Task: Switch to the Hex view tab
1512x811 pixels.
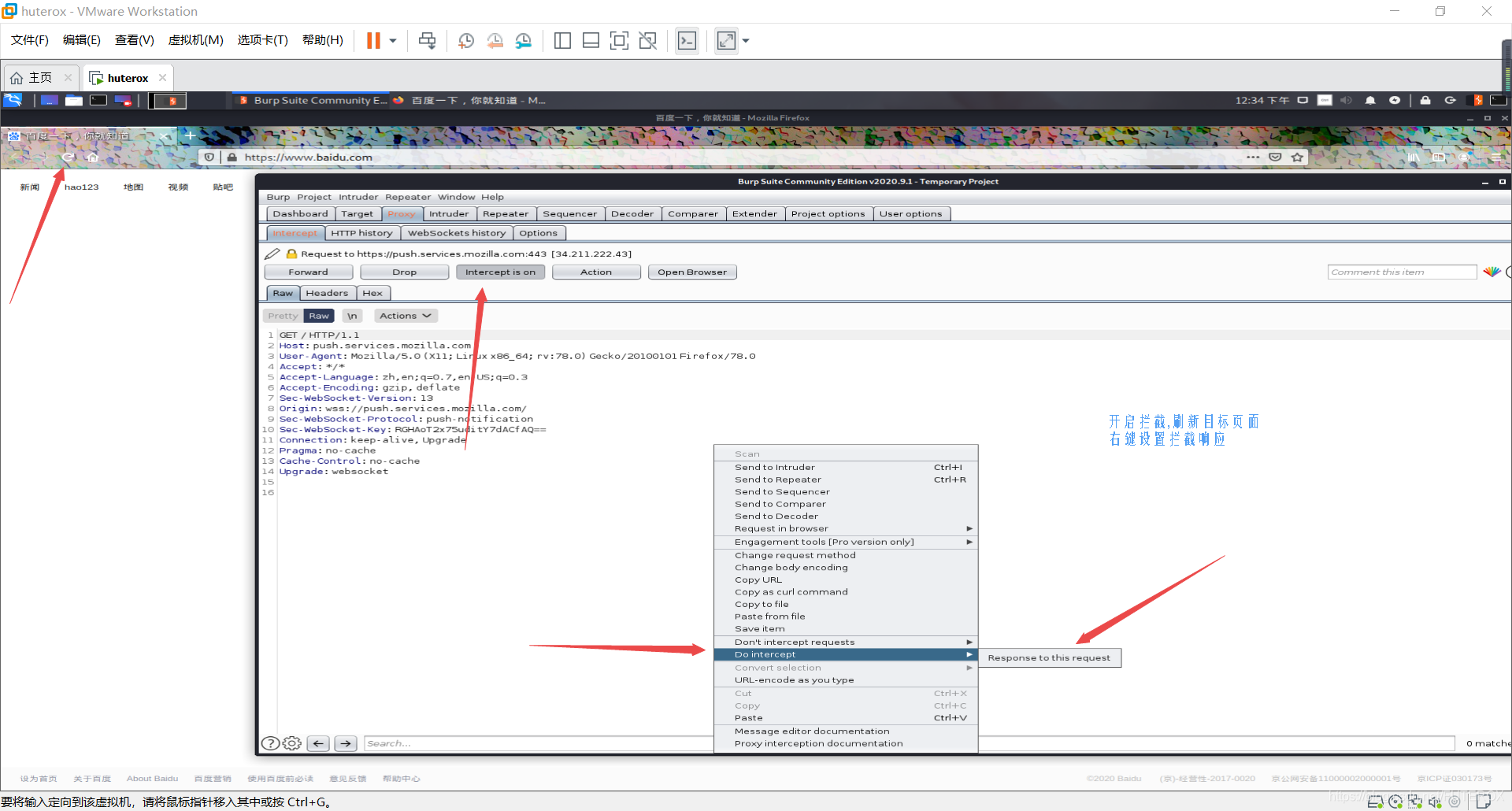Action: point(372,293)
